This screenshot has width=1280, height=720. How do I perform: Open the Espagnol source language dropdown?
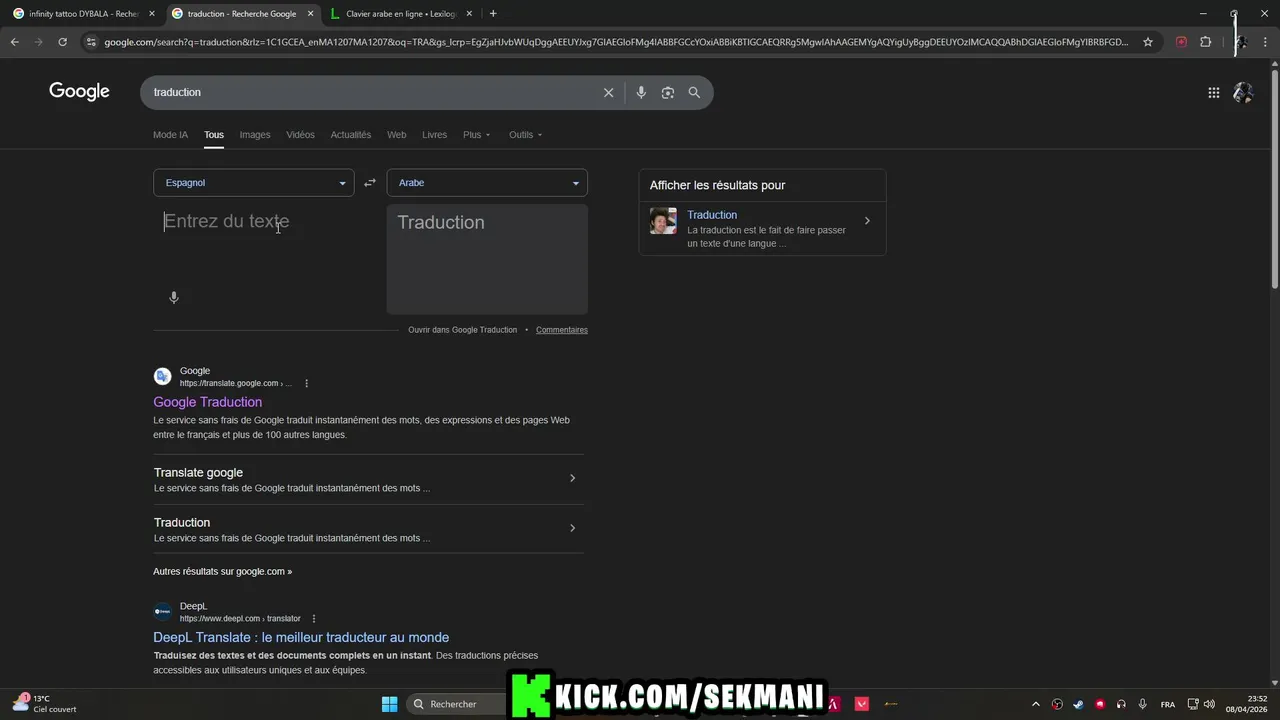click(254, 183)
